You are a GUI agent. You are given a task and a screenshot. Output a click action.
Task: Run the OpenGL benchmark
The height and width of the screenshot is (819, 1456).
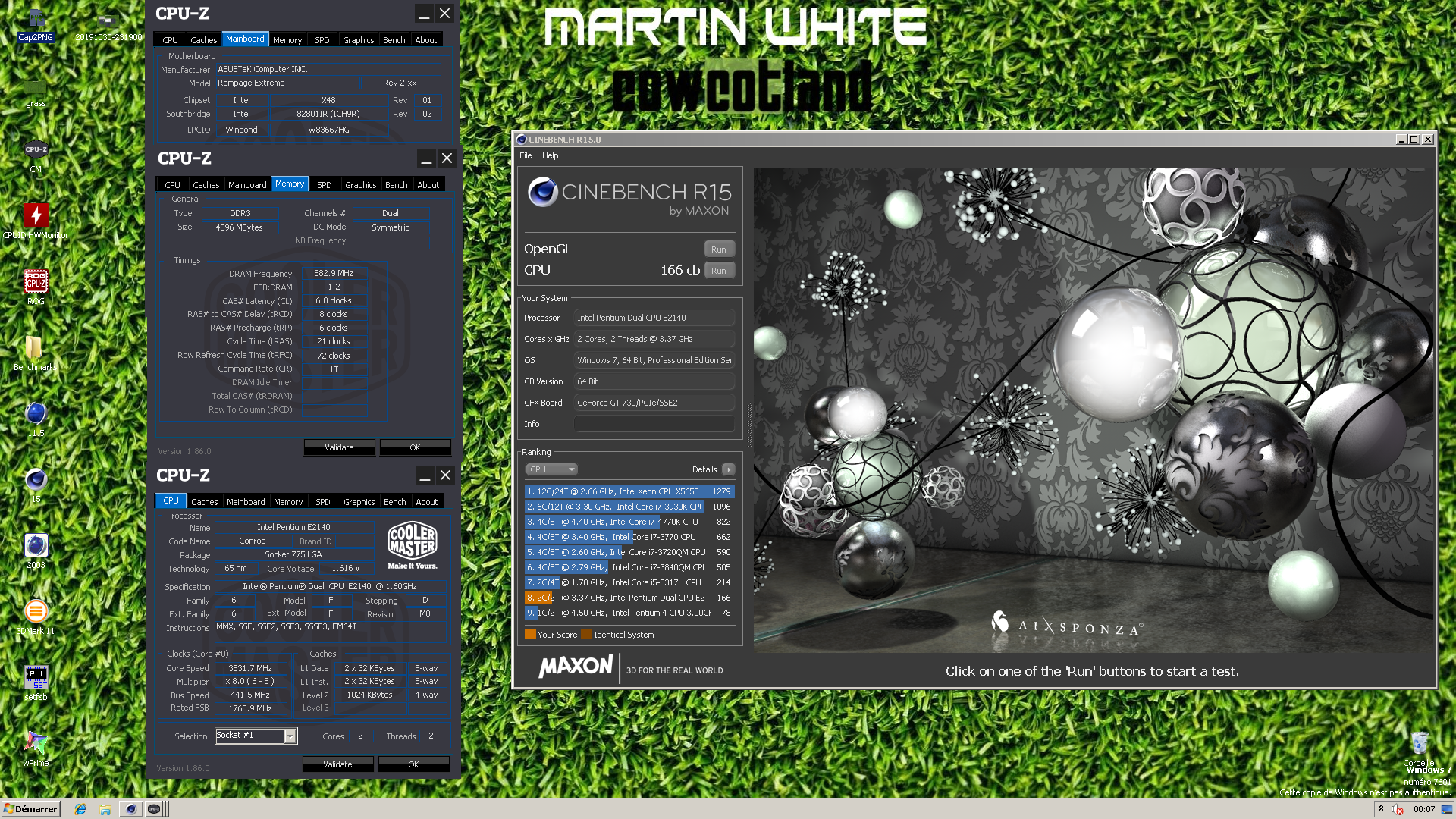click(719, 249)
